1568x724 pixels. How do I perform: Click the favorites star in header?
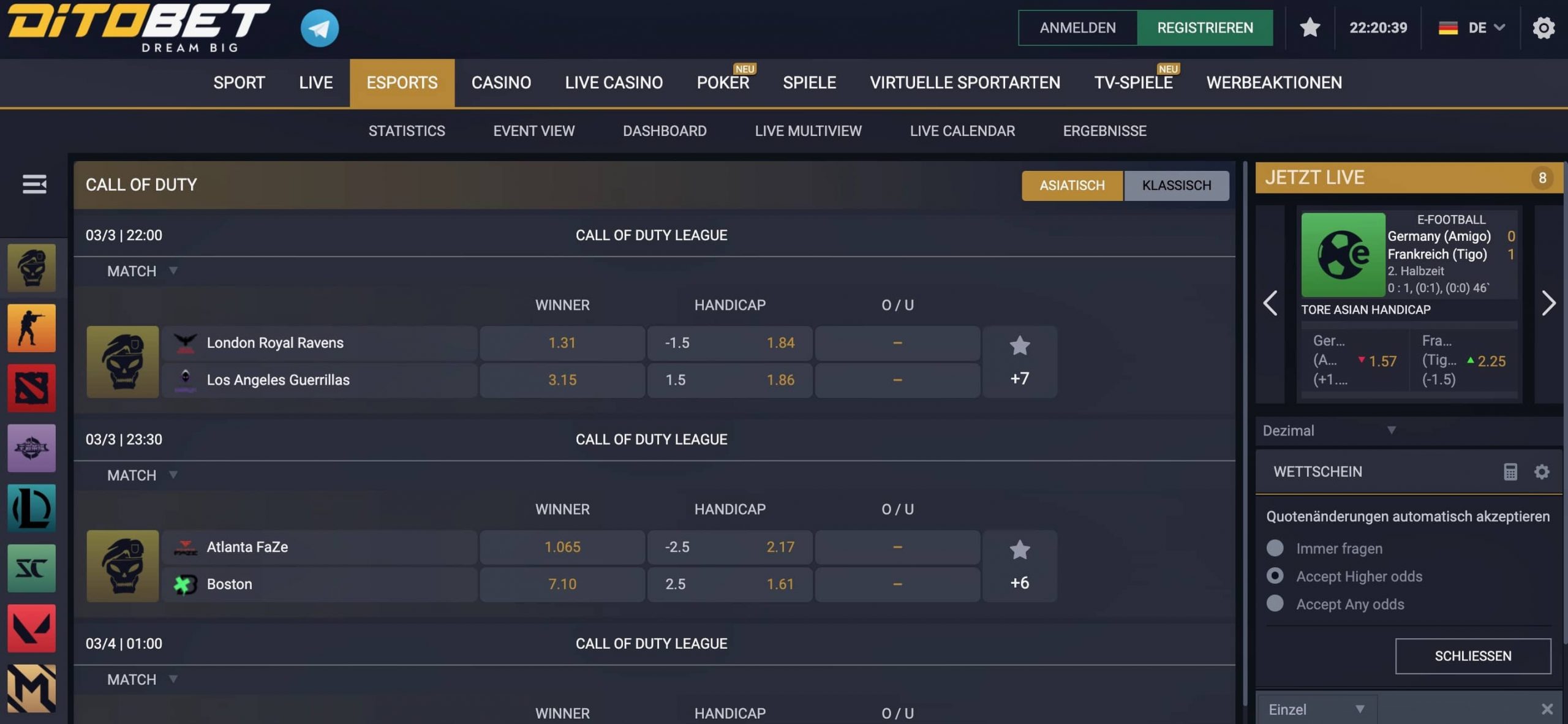click(x=1310, y=28)
